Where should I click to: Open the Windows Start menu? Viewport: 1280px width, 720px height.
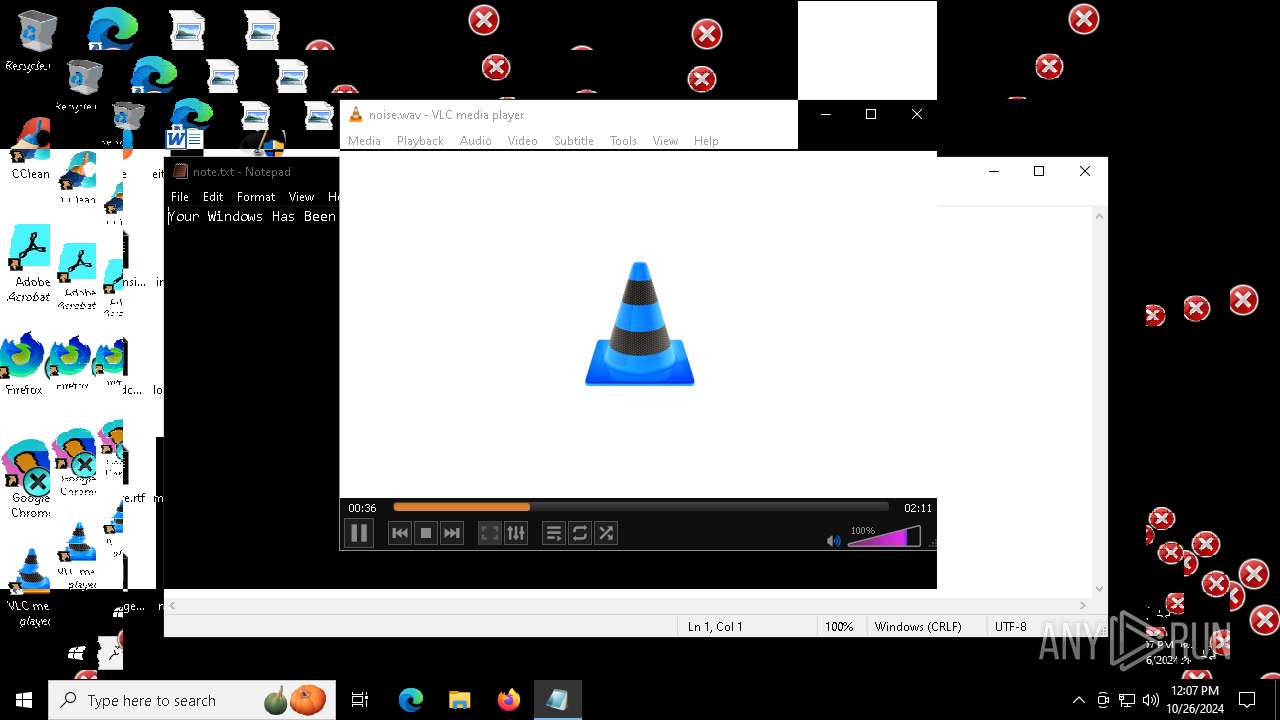coord(24,700)
